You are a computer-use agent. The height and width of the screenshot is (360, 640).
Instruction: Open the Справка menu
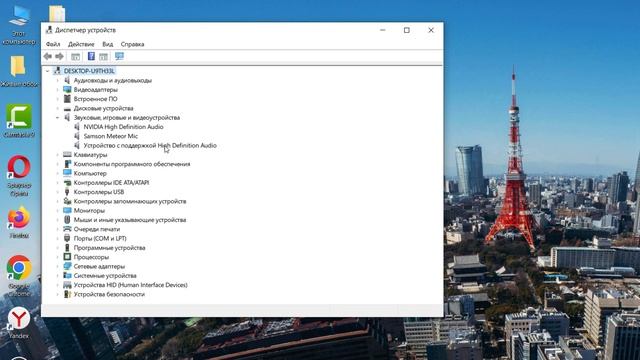pyautogui.click(x=132, y=44)
